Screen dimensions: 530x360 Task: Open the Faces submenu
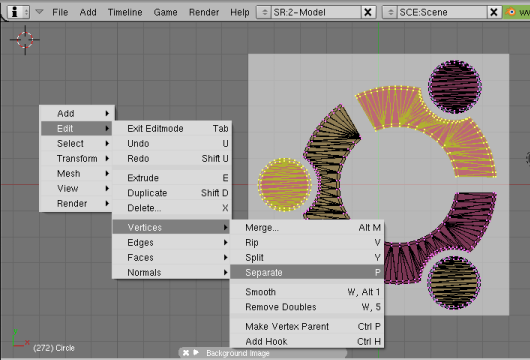pyautogui.click(x=172, y=258)
